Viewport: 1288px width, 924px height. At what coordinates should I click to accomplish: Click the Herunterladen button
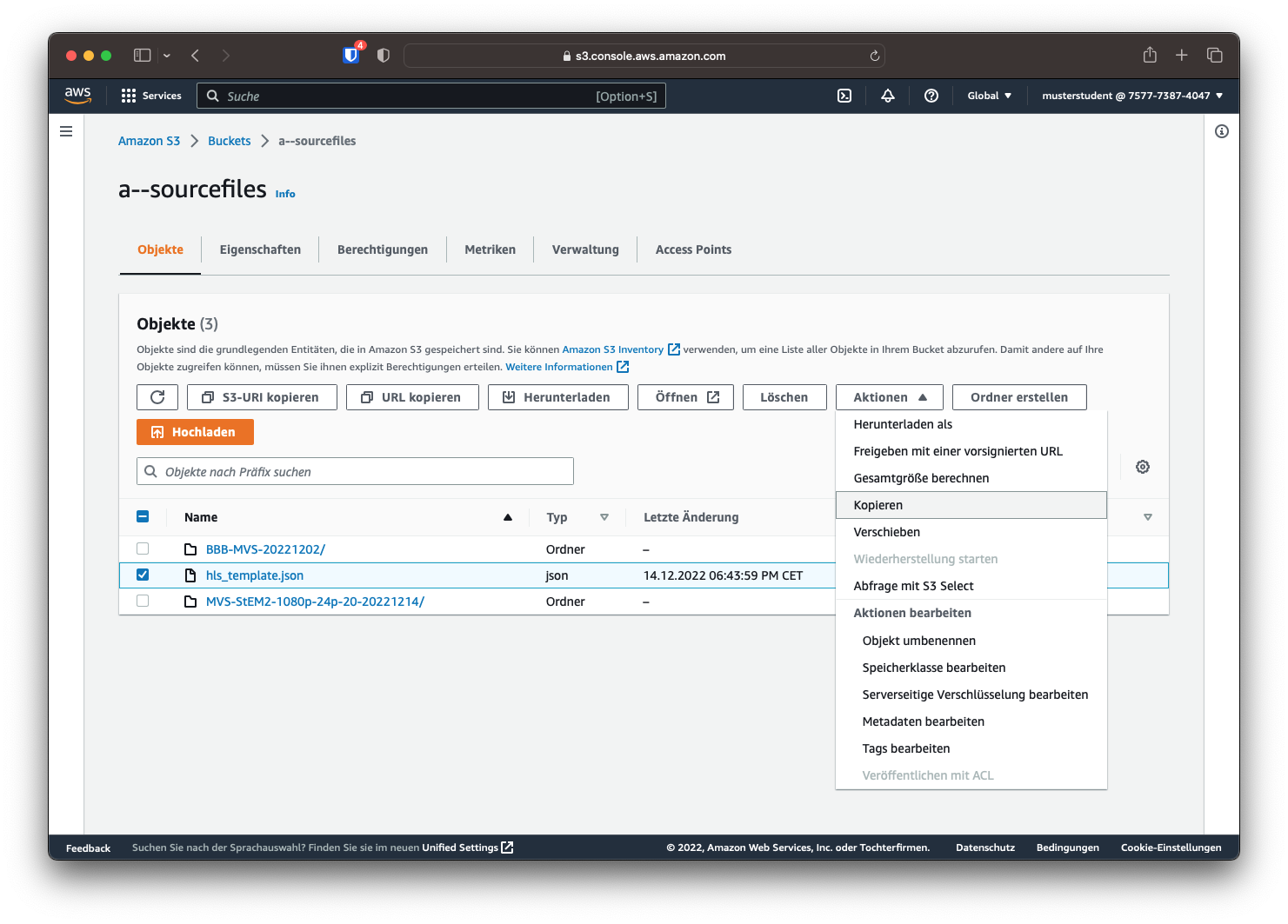click(557, 397)
